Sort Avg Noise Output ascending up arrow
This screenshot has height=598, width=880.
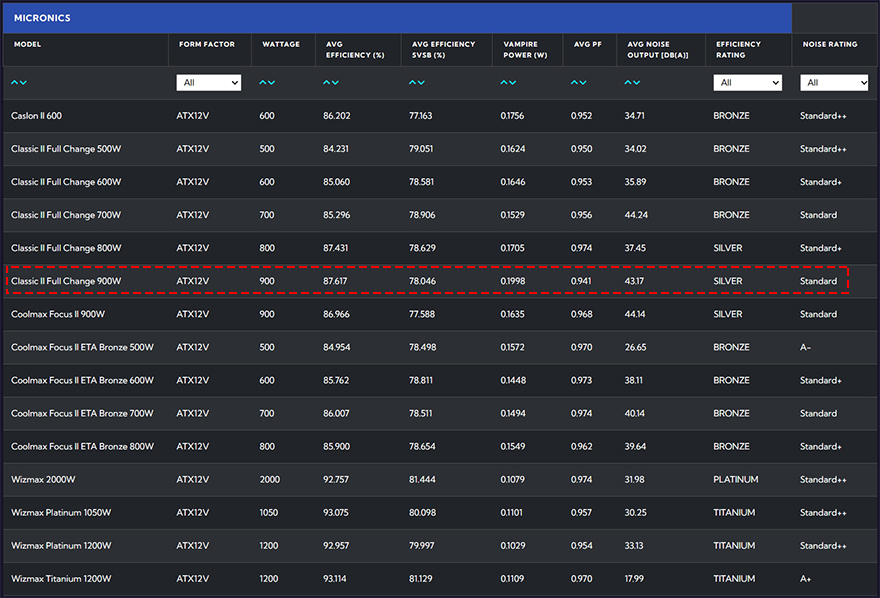(628, 82)
